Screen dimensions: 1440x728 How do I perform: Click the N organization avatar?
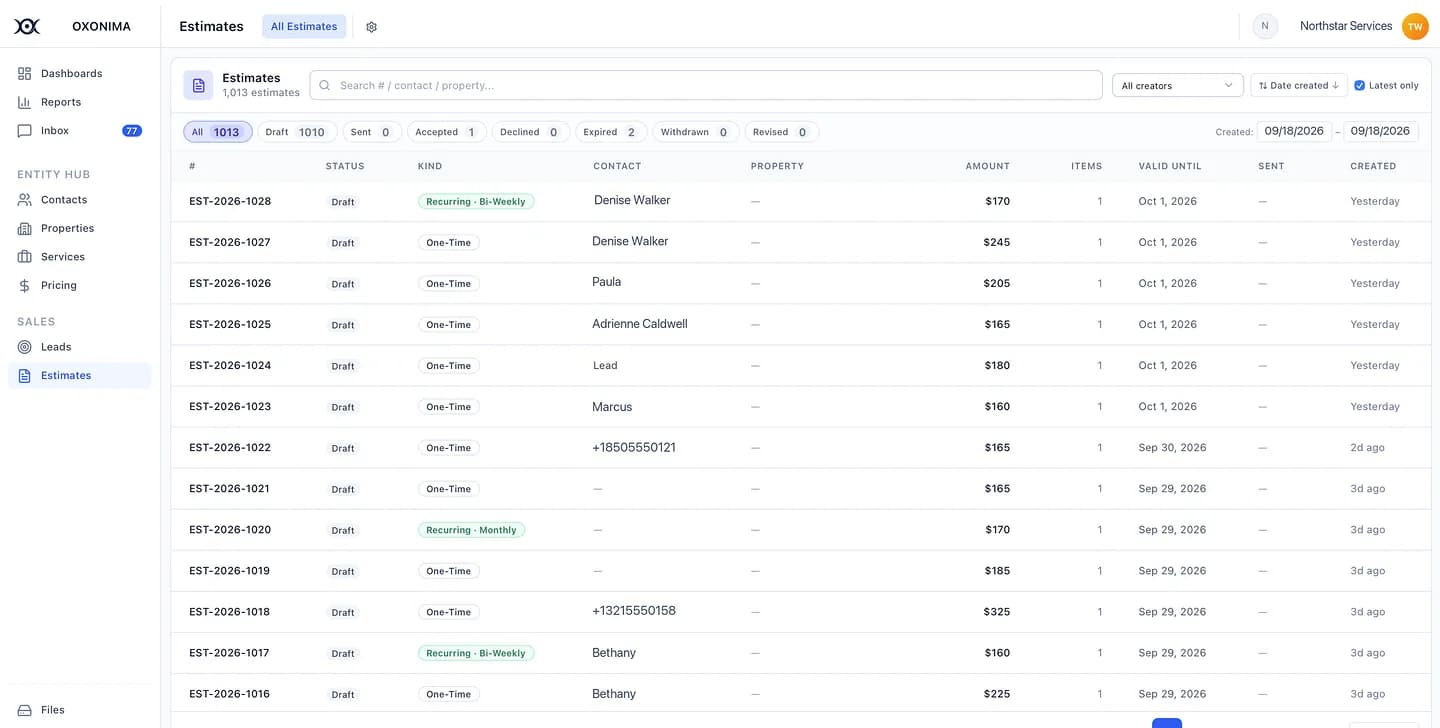click(1265, 26)
